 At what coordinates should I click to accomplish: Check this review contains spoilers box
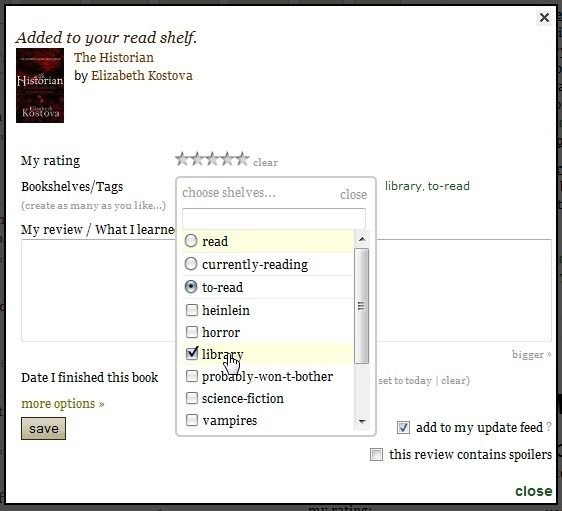[x=376, y=454]
